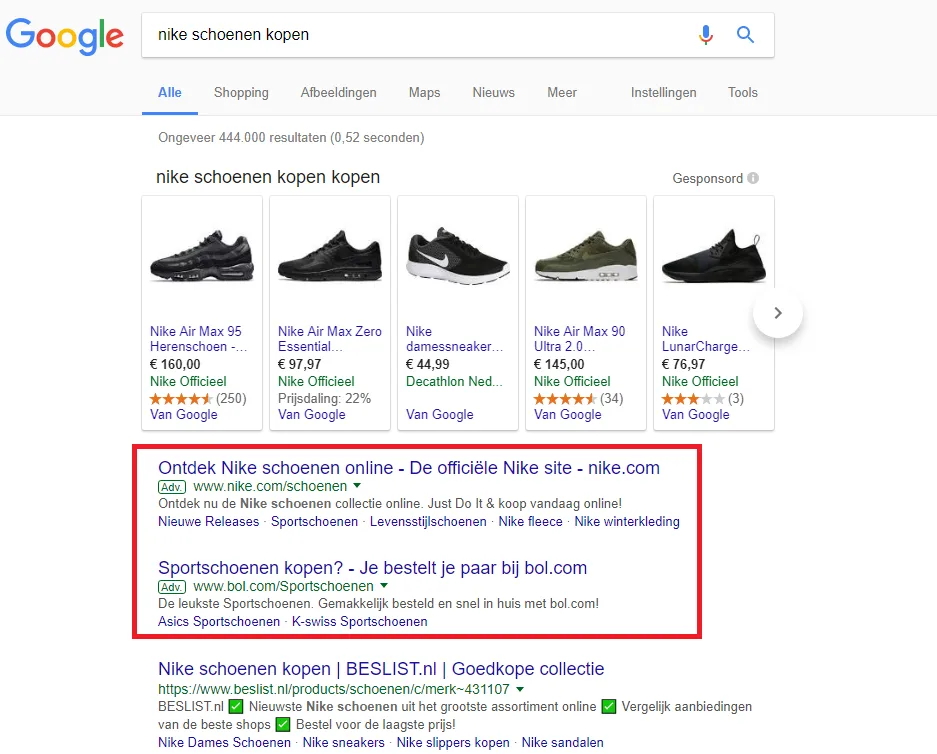This screenshot has height=754, width=937.
Task: Click the Nike LunarCharge shoe image
Action: pos(714,256)
